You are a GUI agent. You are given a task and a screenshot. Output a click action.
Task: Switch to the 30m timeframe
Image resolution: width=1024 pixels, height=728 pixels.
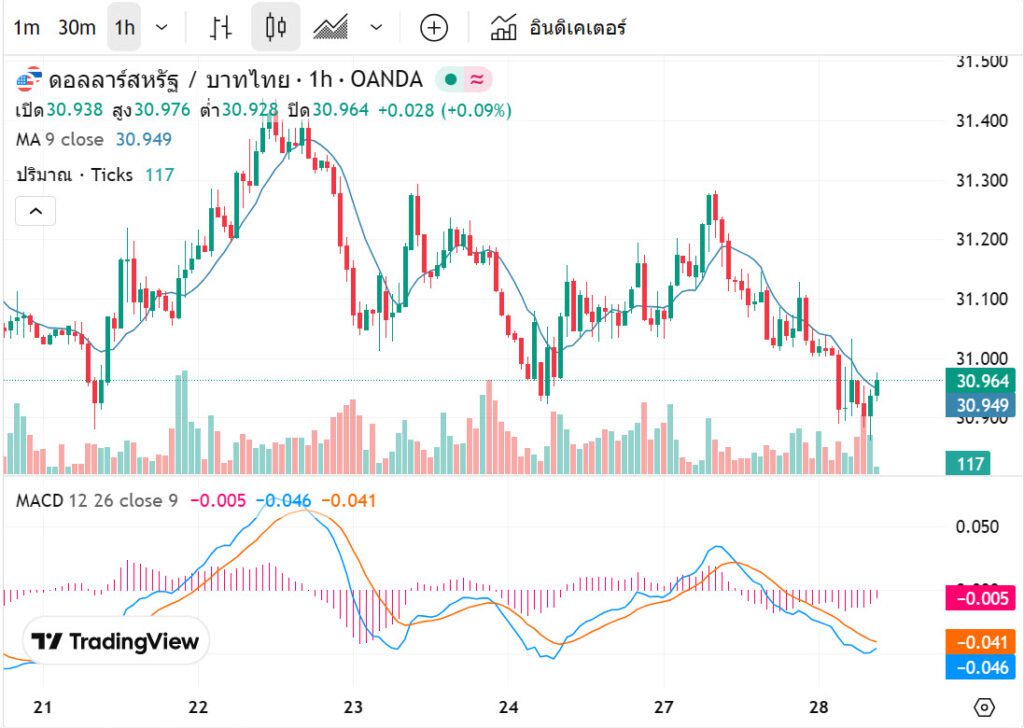[x=76, y=27]
